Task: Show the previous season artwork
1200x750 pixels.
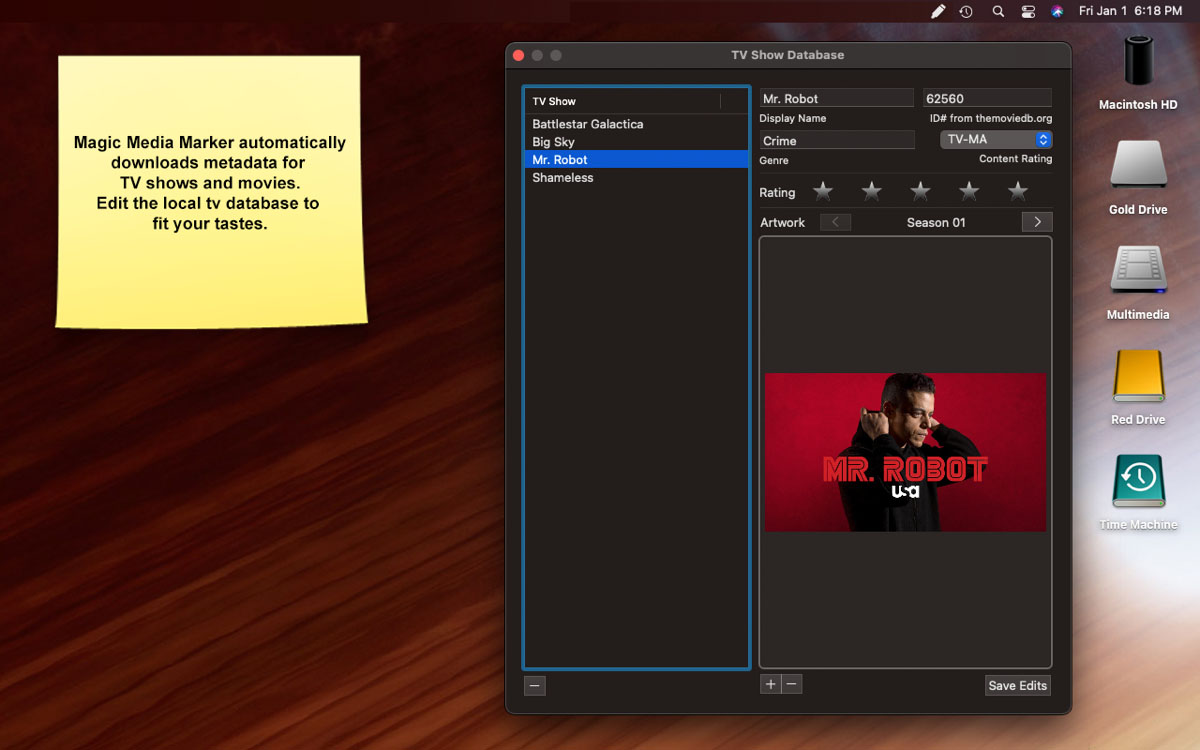Action: click(835, 222)
